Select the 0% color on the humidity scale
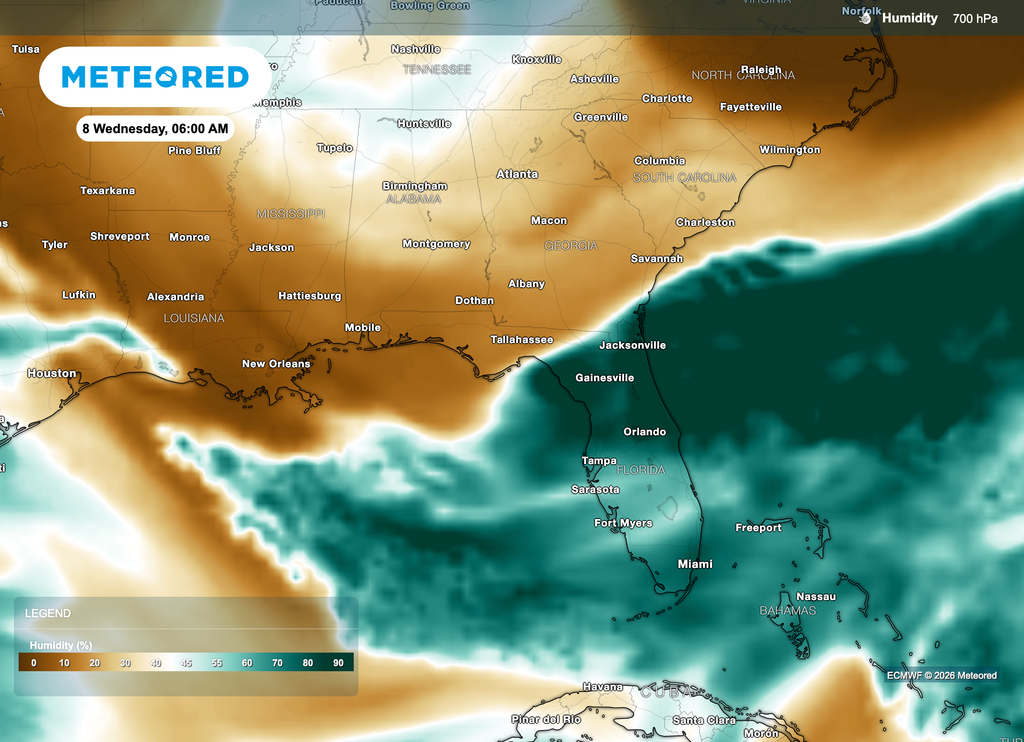Viewport: 1024px width, 742px height. [31, 662]
